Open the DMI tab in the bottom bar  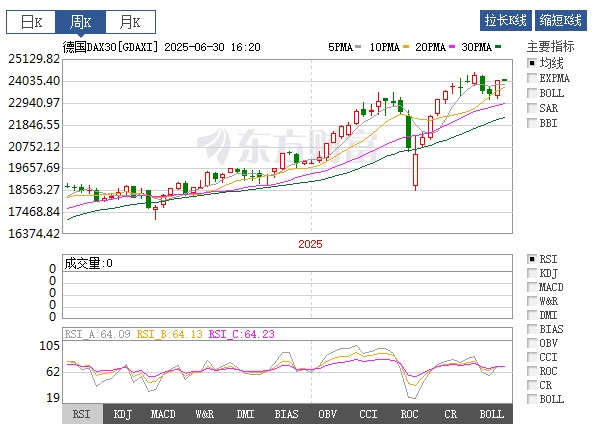(246, 414)
